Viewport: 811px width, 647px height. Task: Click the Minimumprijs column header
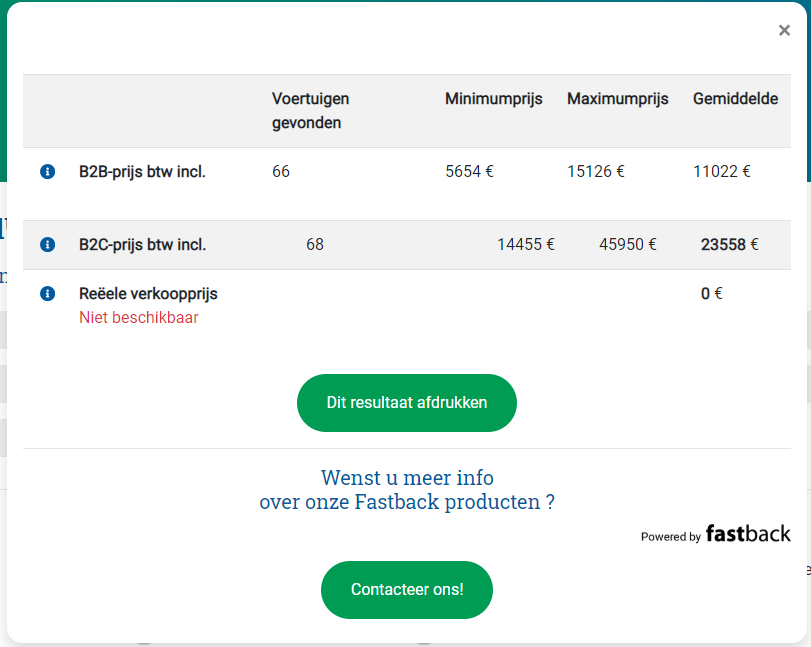[x=493, y=99]
